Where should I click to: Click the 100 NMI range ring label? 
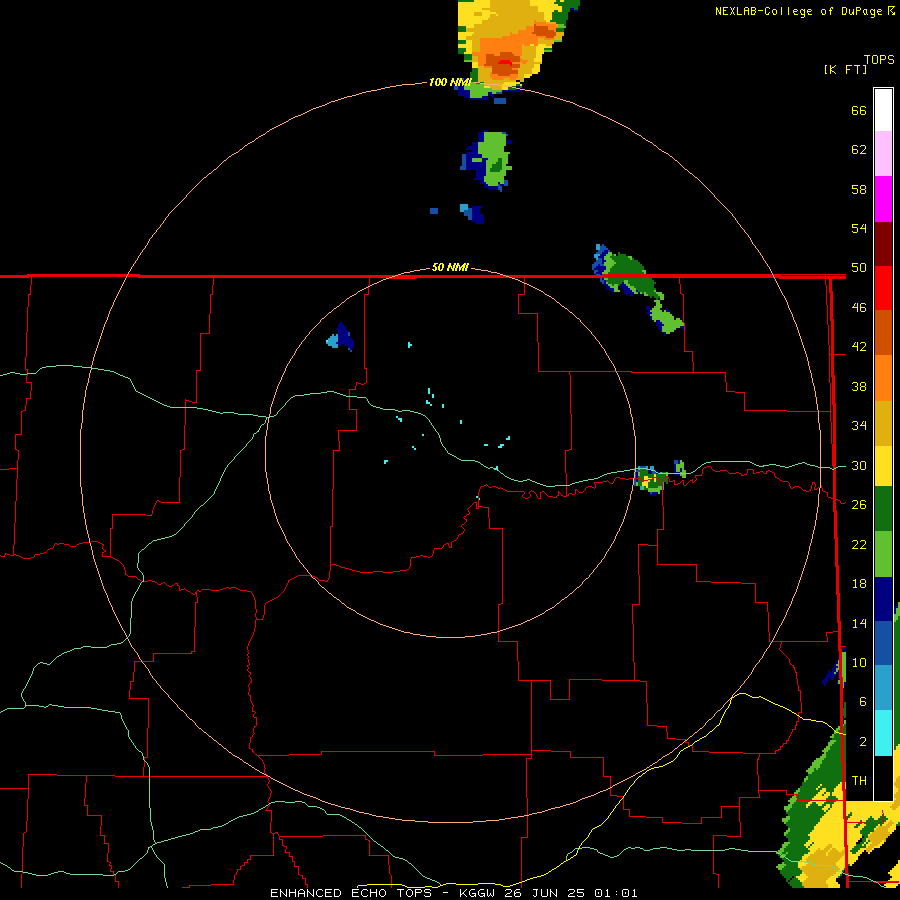(x=450, y=82)
